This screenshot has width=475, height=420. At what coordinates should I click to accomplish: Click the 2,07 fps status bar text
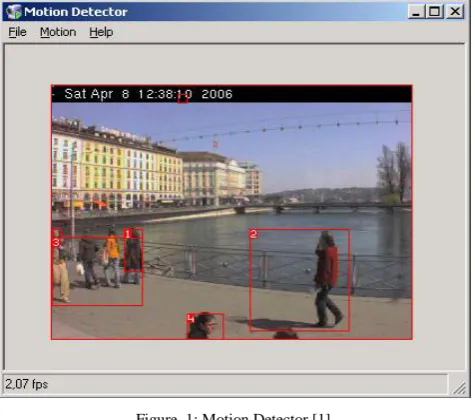click(x=27, y=384)
